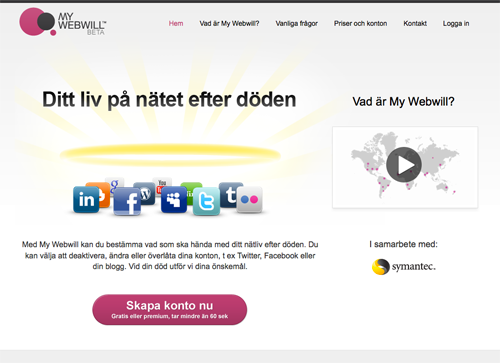Viewport: 500px width, 363px height.
Task: Click Logga in
Action: tap(456, 24)
